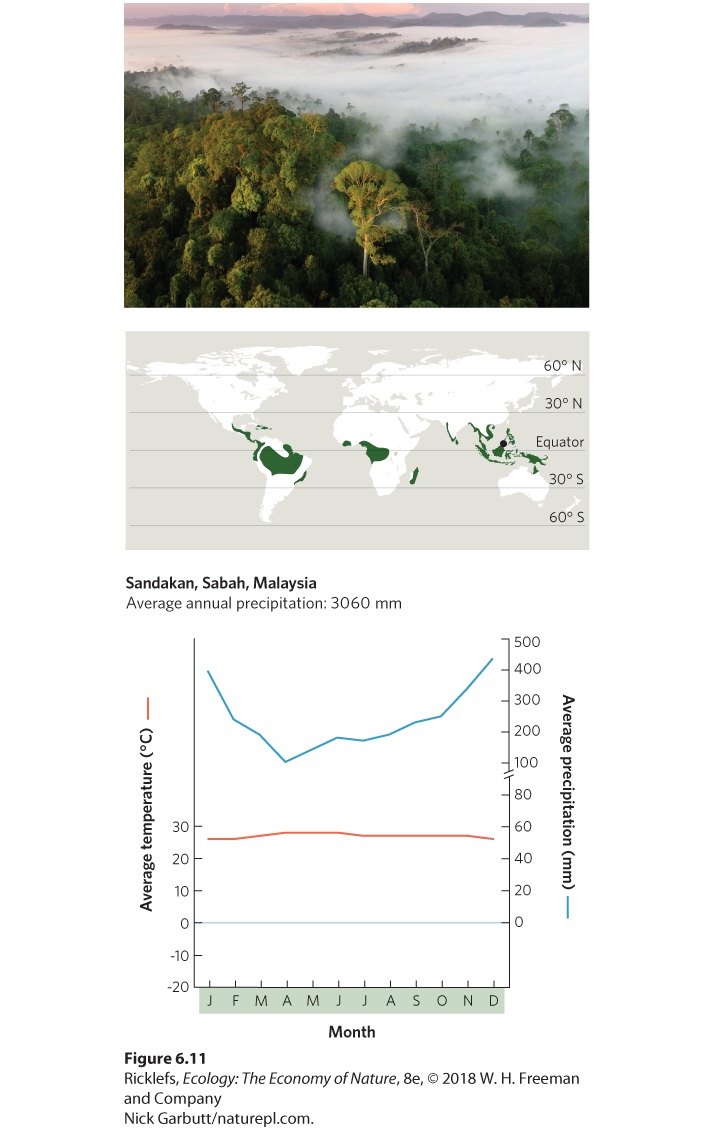Screen dimensions: 714x1130
Task: Click the black Sandakan location dot on map
Action: [x=503, y=444]
